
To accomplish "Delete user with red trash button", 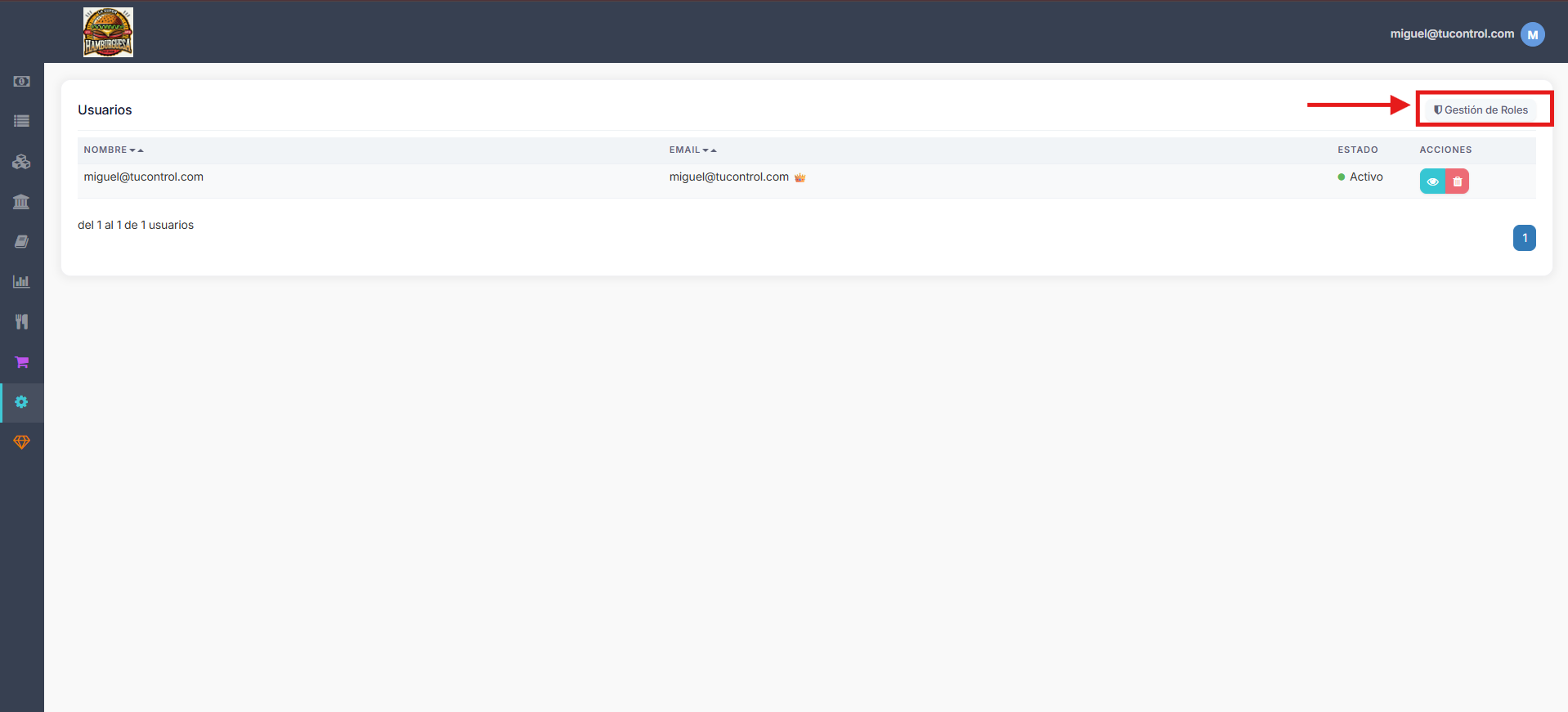I will (x=1457, y=181).
